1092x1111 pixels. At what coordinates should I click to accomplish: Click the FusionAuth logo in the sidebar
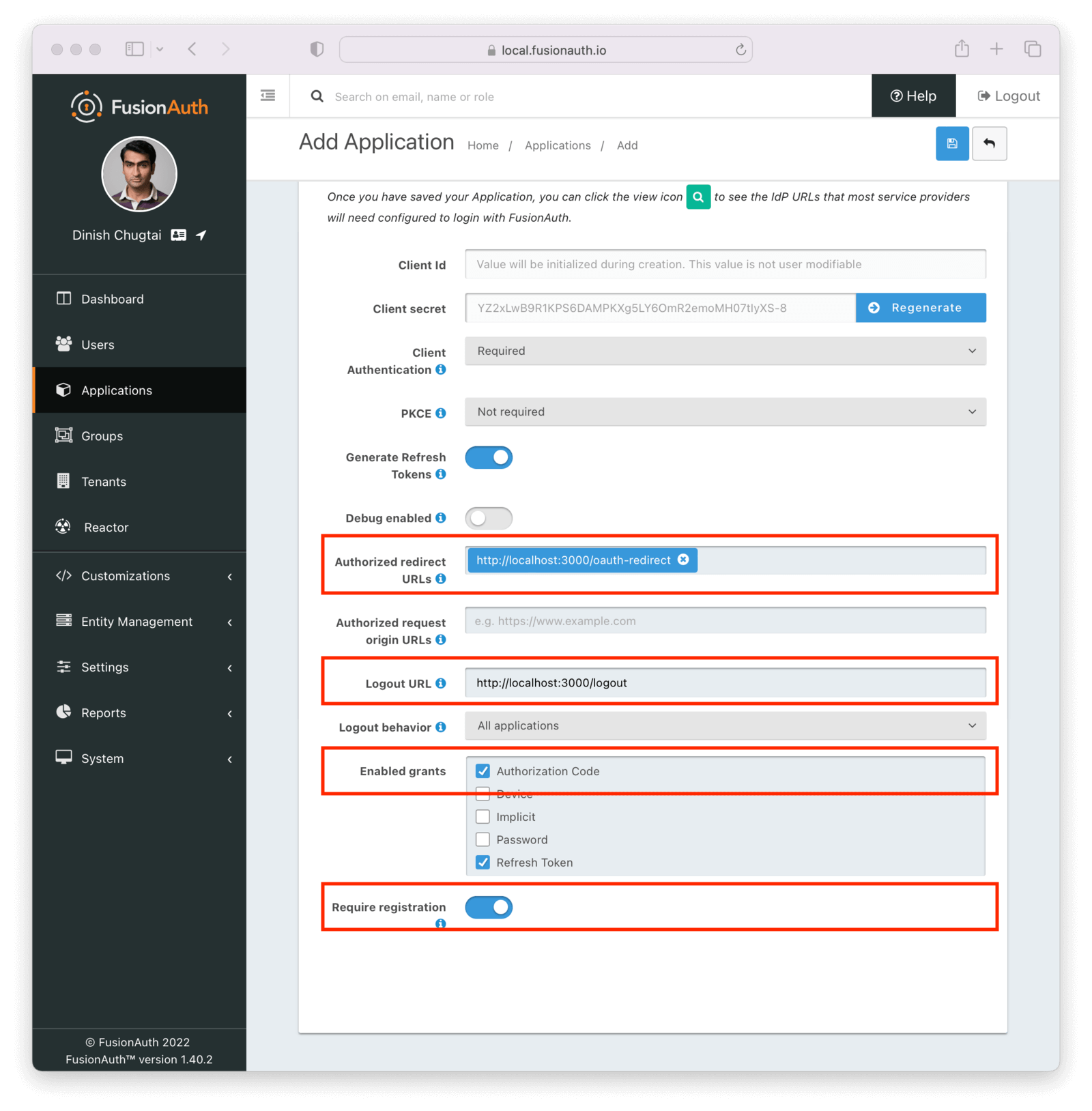[139, 106]
